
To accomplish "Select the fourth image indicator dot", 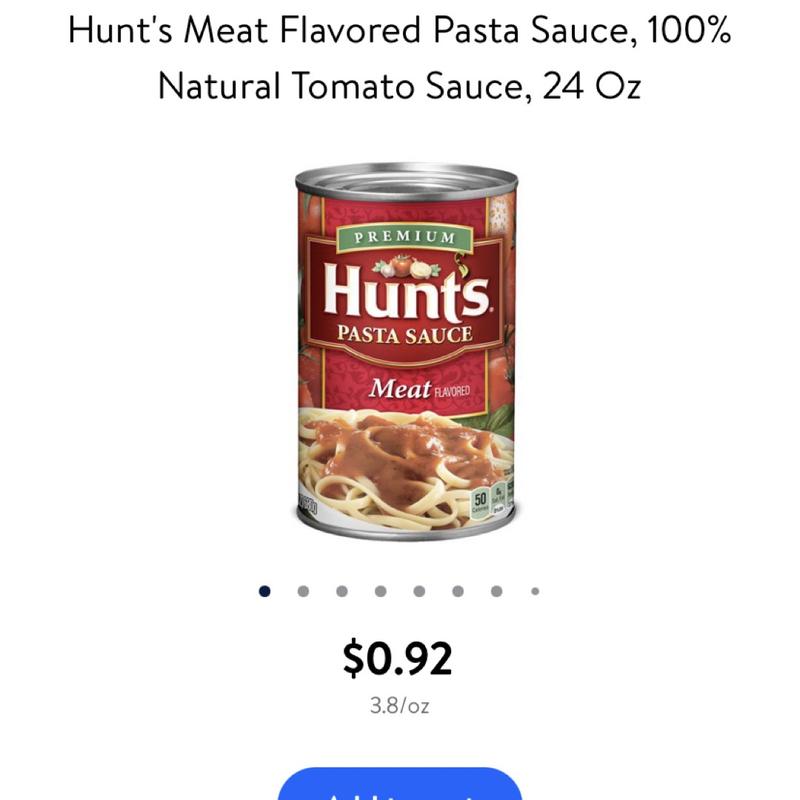I will tap(380, 591).
